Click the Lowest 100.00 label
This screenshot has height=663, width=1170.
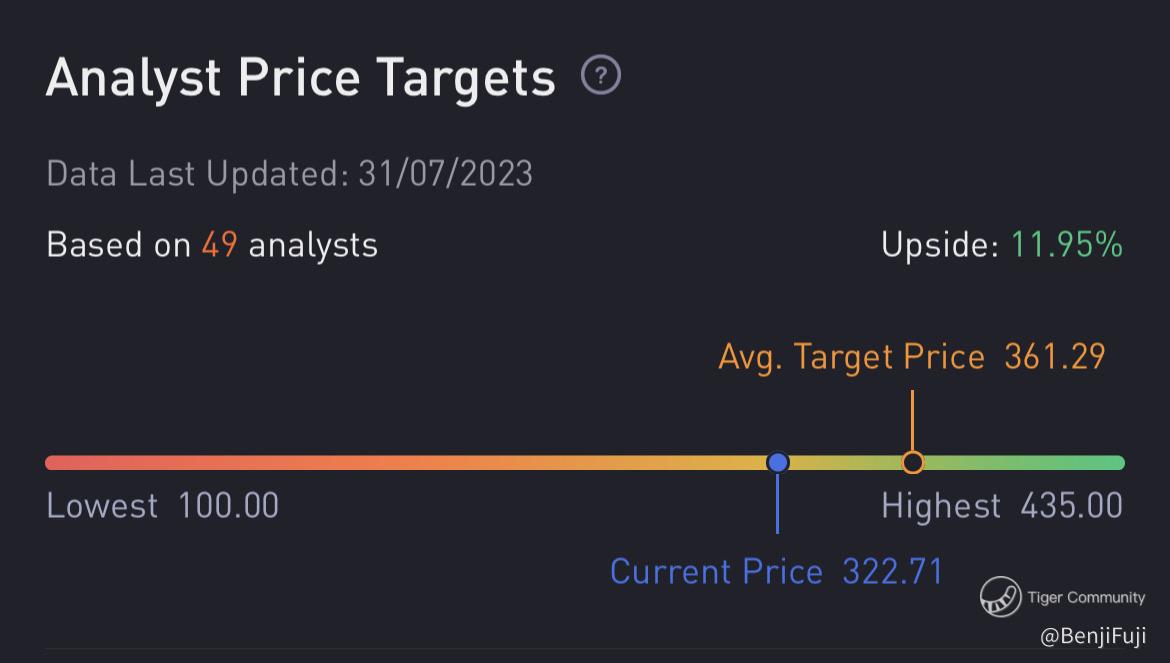pos(163,506)
